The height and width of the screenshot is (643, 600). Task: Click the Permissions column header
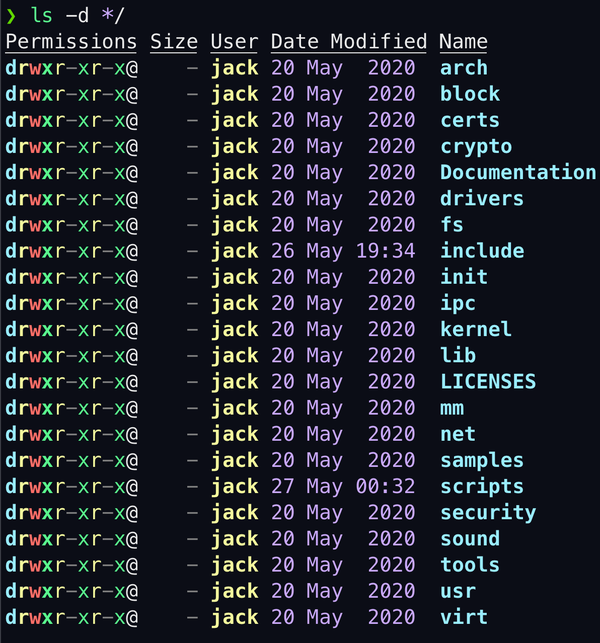(71, 42)
